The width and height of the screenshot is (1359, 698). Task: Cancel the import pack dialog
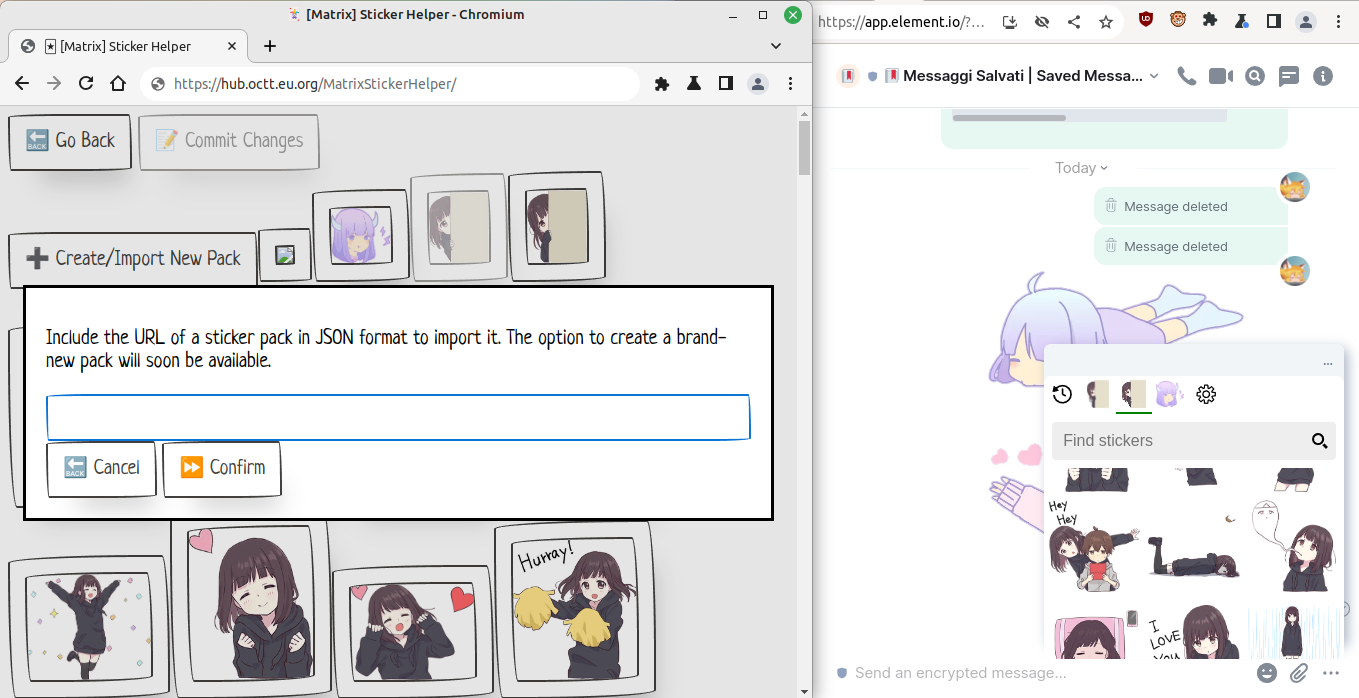pyautogui.click(x=102, y=467)
